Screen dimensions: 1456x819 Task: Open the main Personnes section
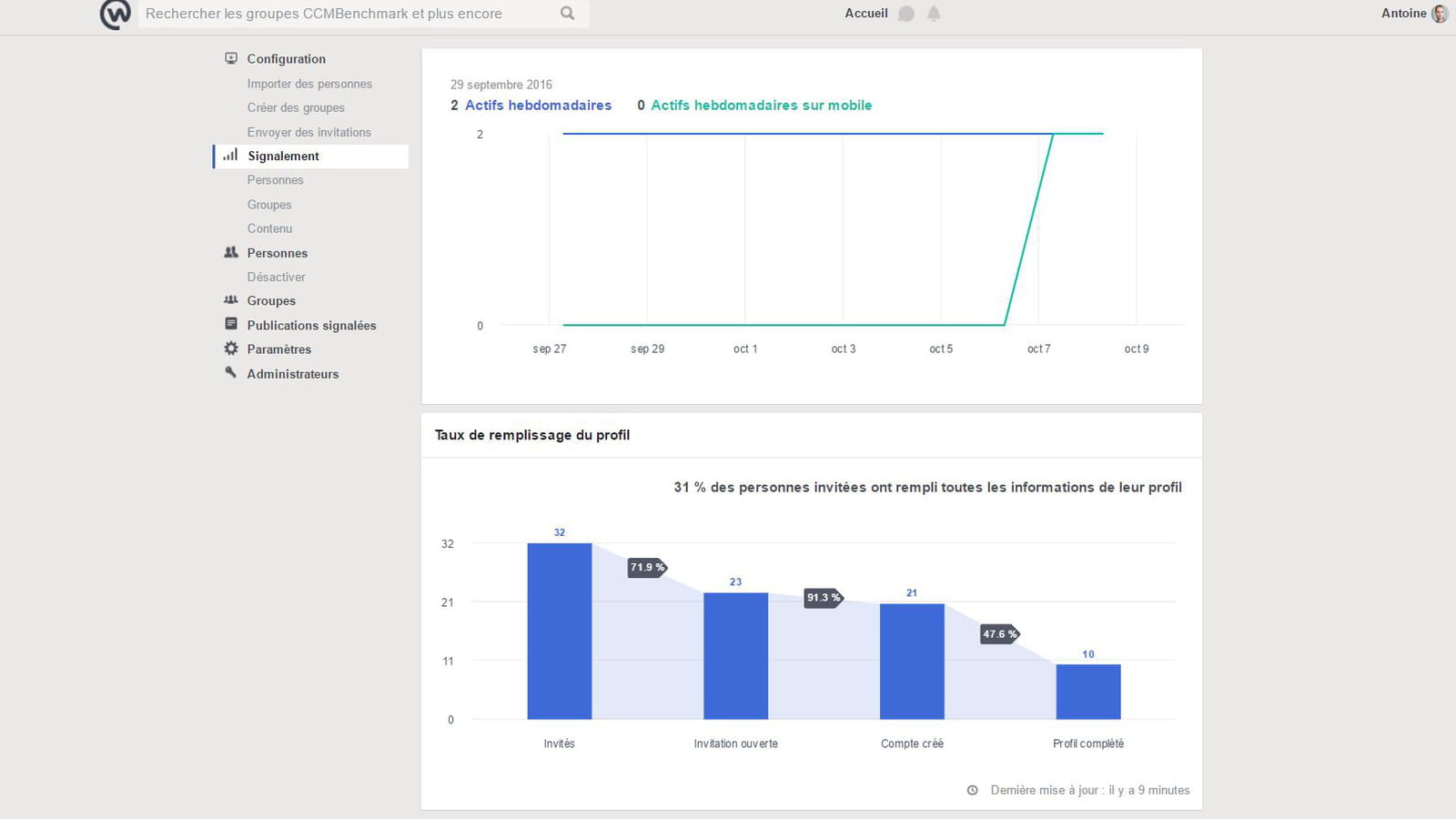tap(277, 253)
